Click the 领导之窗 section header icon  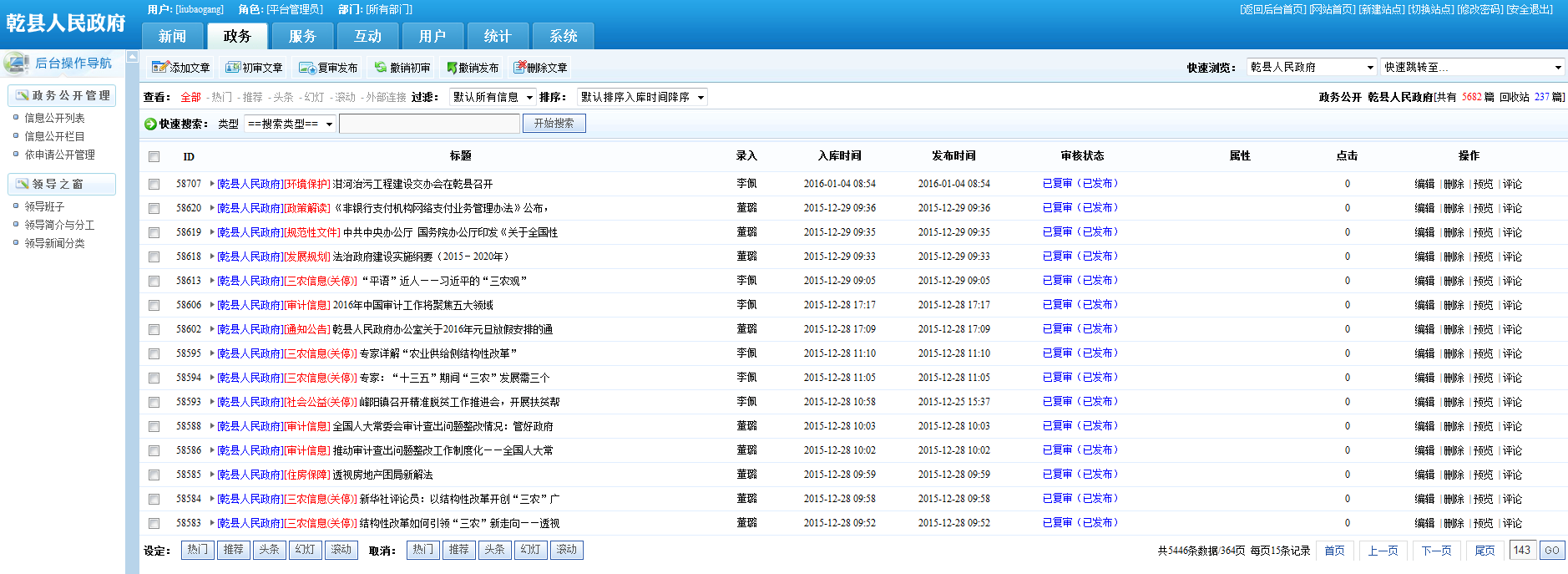23,184
